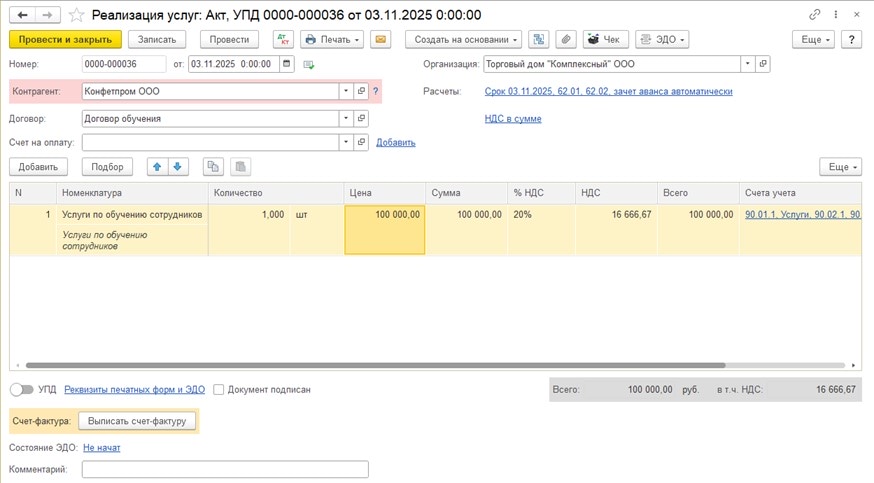Expand the Контрагент dropdown list
Viewport: 874px width, 483px height.
(346, 91)
